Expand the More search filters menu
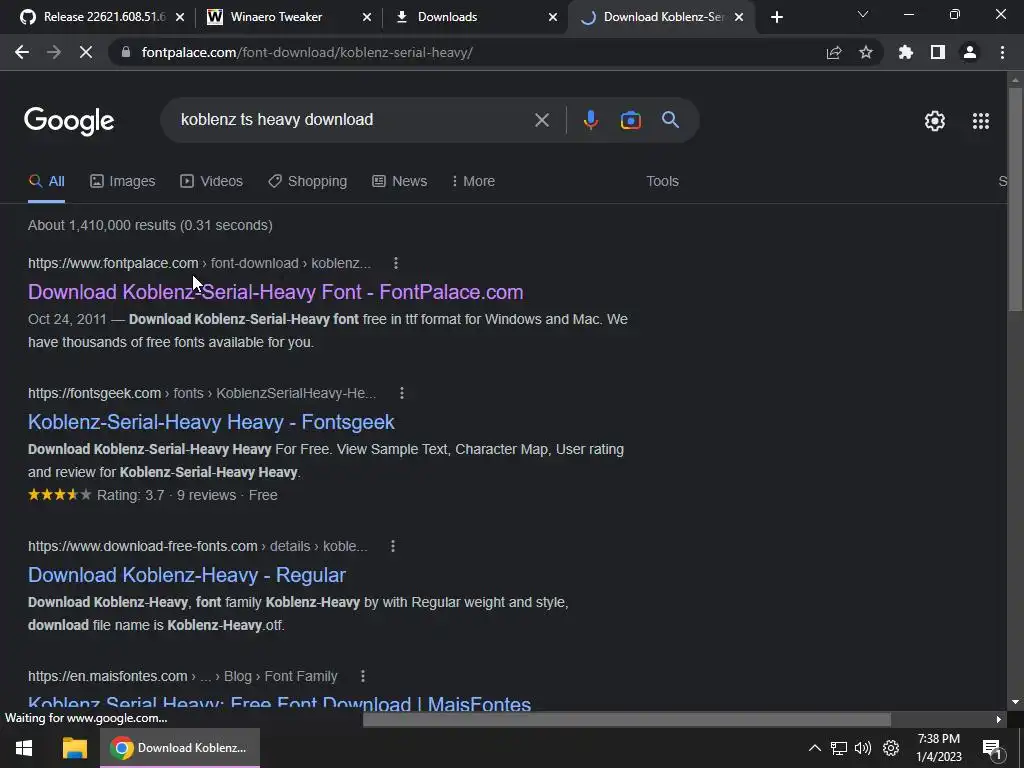 pyautogui.click(x=473, y=181)
